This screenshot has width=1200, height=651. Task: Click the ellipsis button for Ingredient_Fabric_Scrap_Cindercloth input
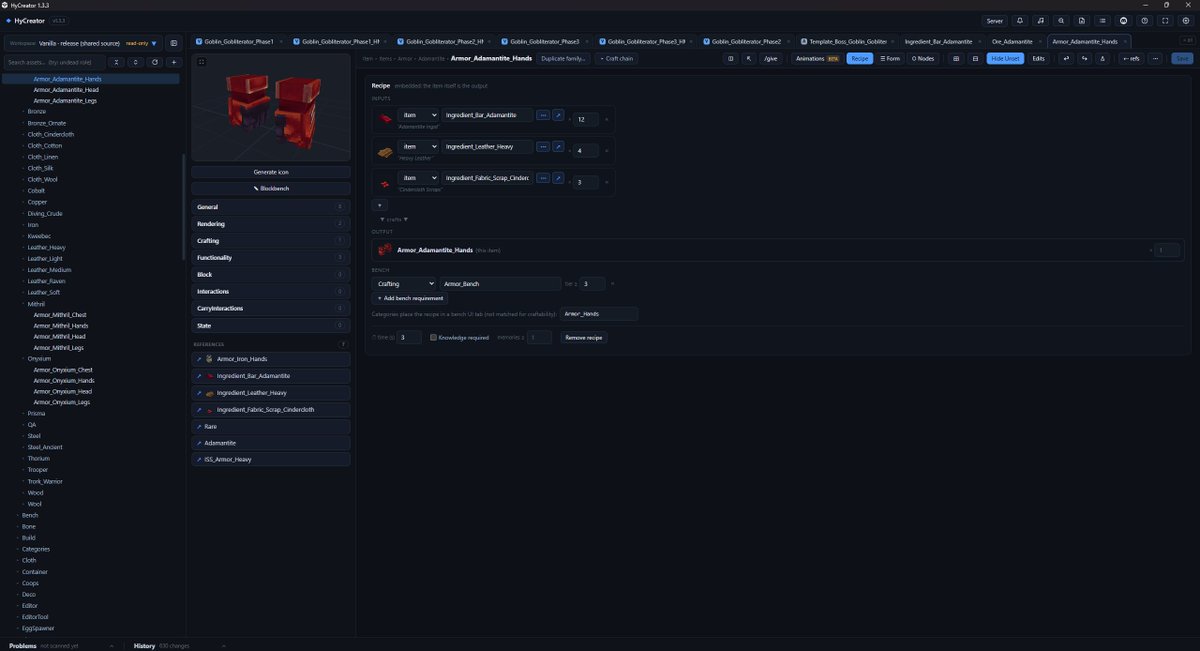click(x=543, y=178)
